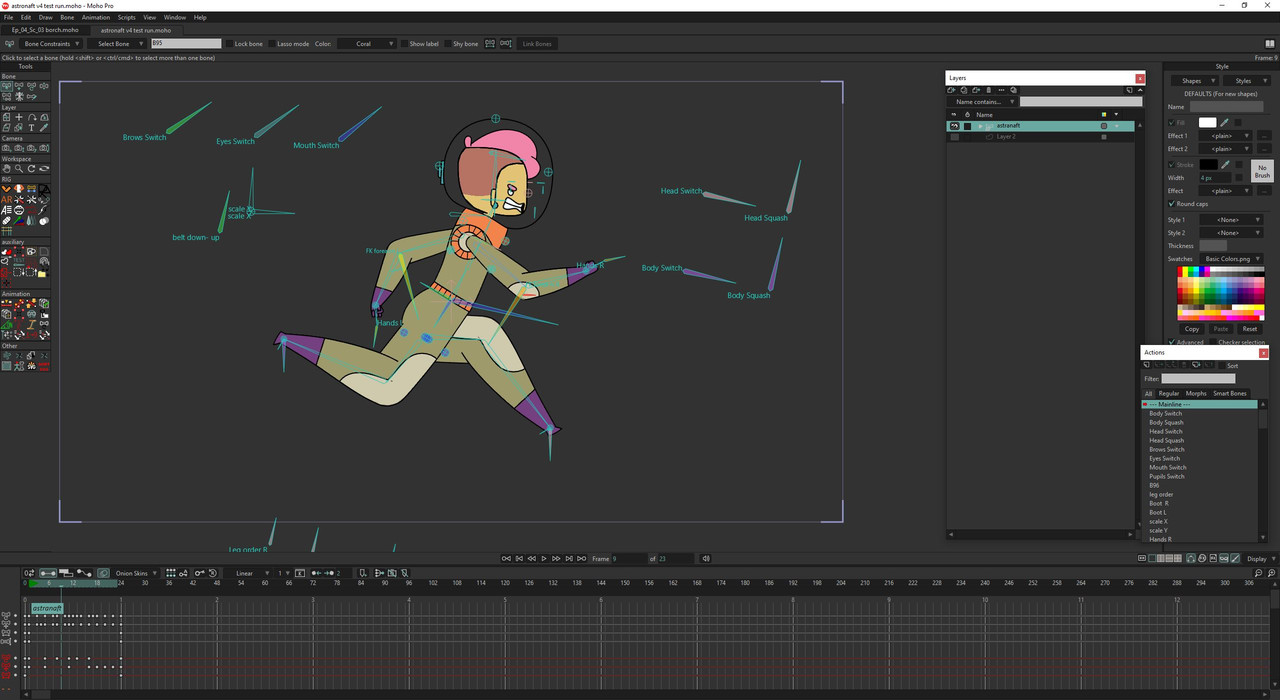Open the Layers panel more options (...) icon
Screen dimensions: 1280x700
1001,90
